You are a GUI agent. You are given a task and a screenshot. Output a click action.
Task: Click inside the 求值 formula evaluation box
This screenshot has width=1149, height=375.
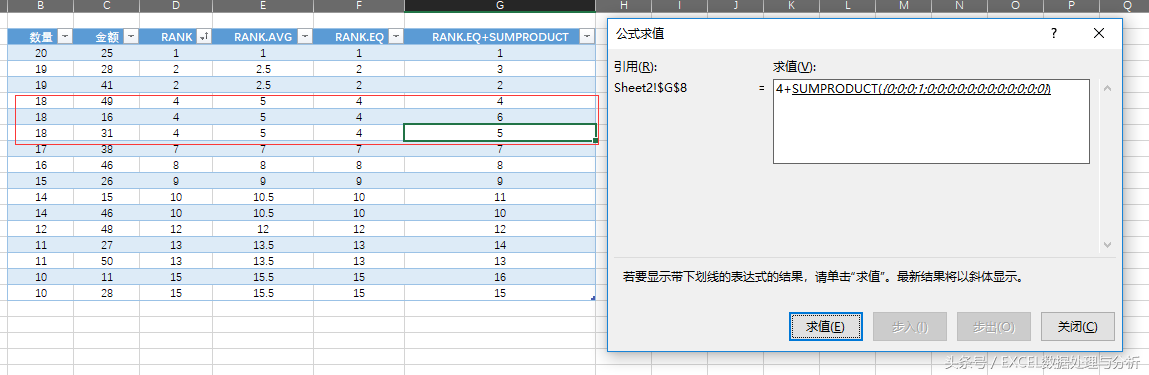(931, 122)
